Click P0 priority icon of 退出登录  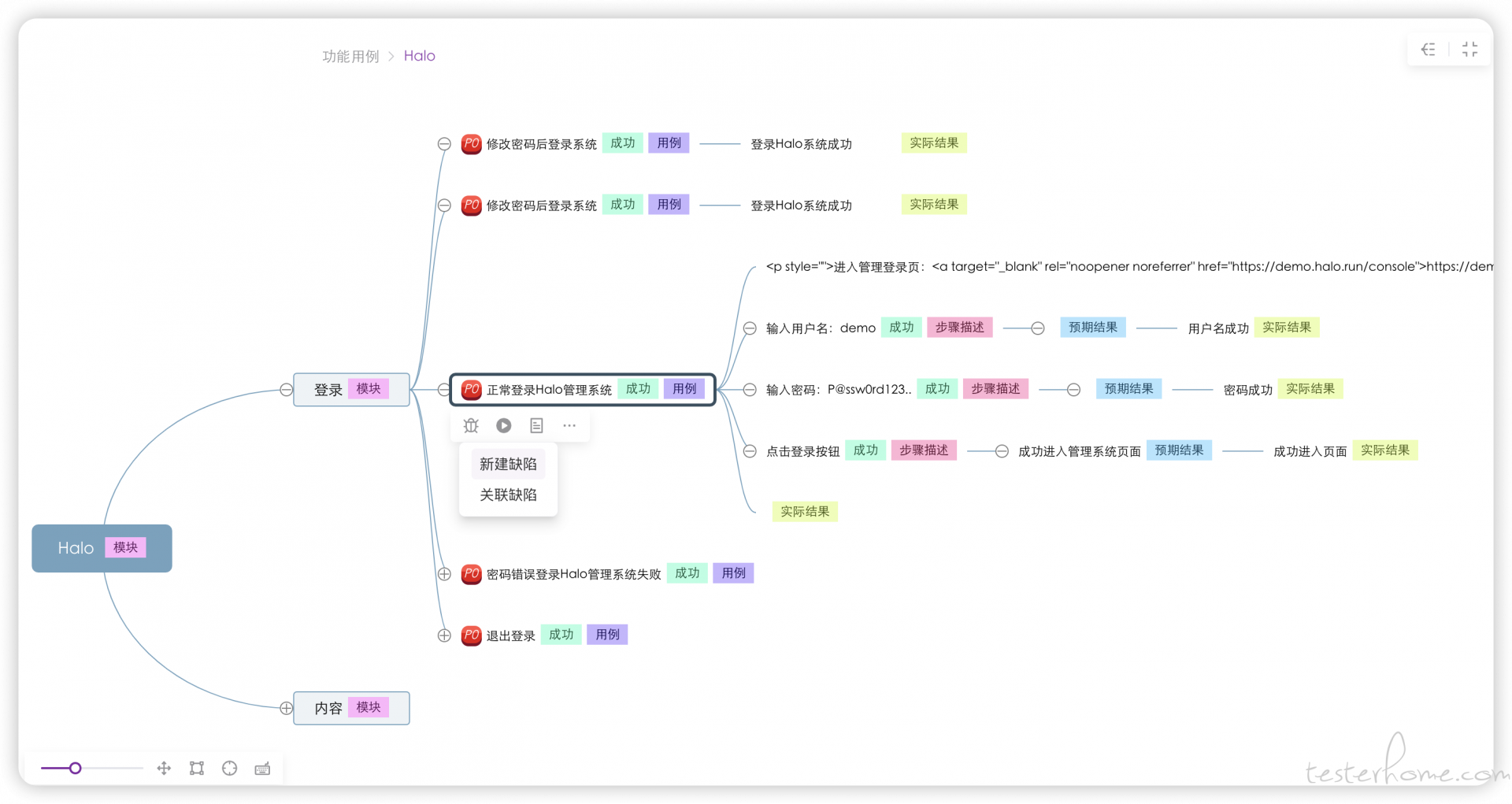pyautogui.click(x=471, y=635)
